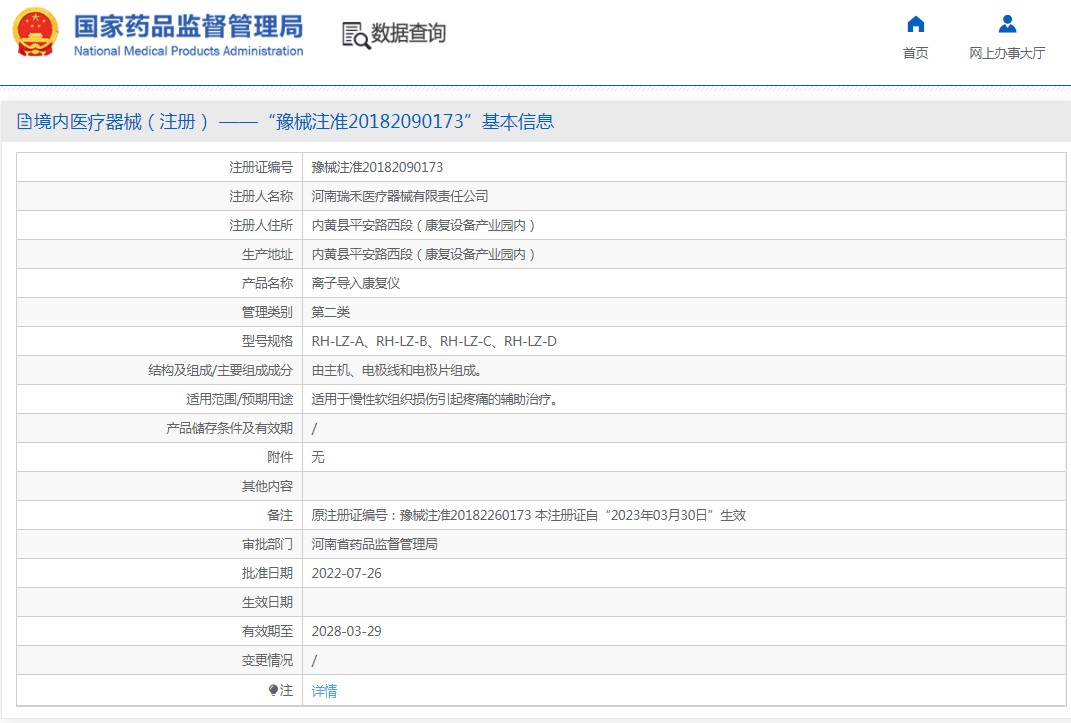
Task: Click the 注册人名称 label
Action: coord(261,197)
